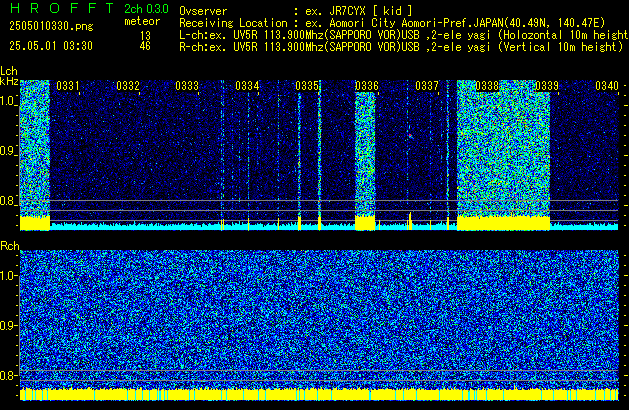Click the Rch 0.8 kHz axis label

(8, 375)
